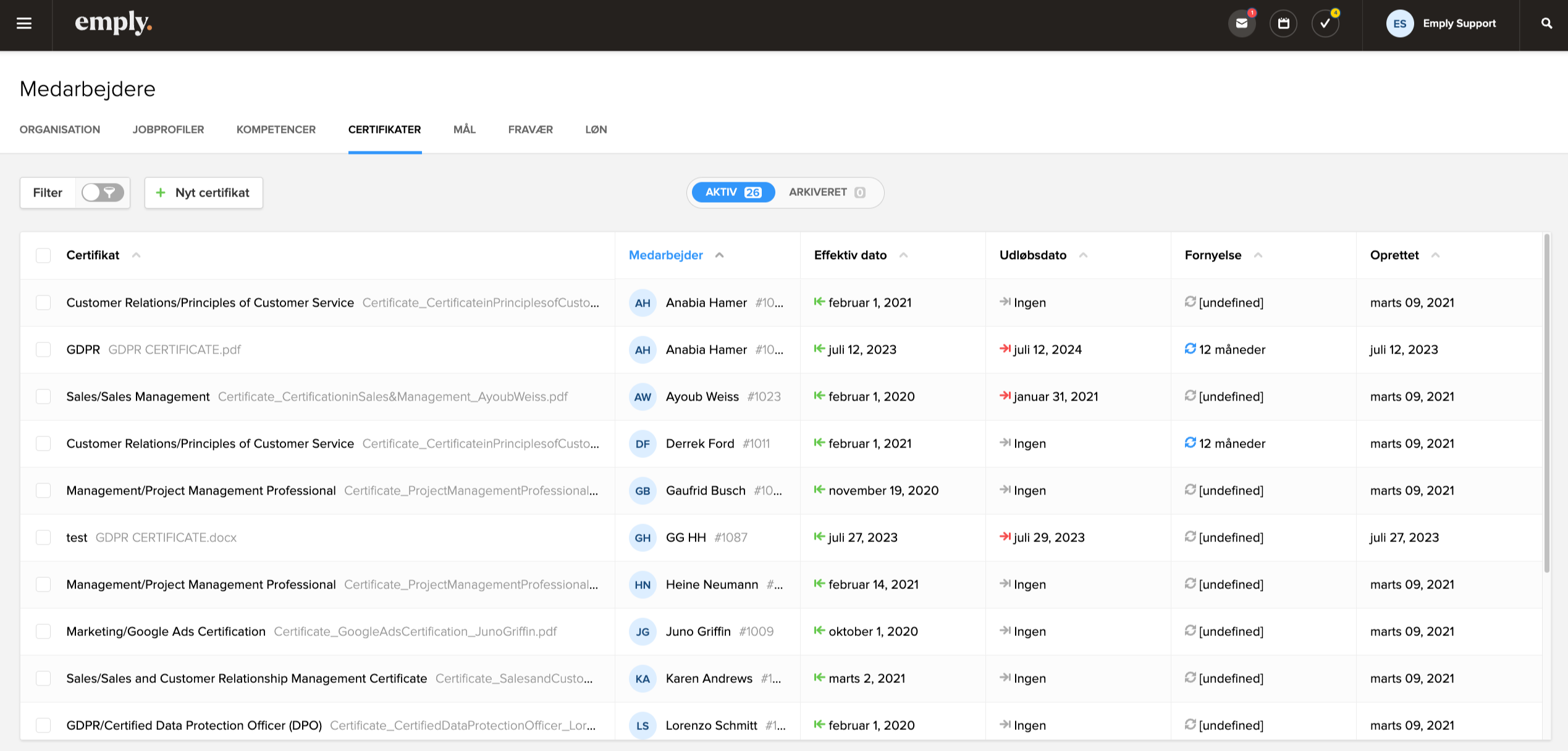
Task: Click the Emply logo
Action: click(x=113, y=23)
